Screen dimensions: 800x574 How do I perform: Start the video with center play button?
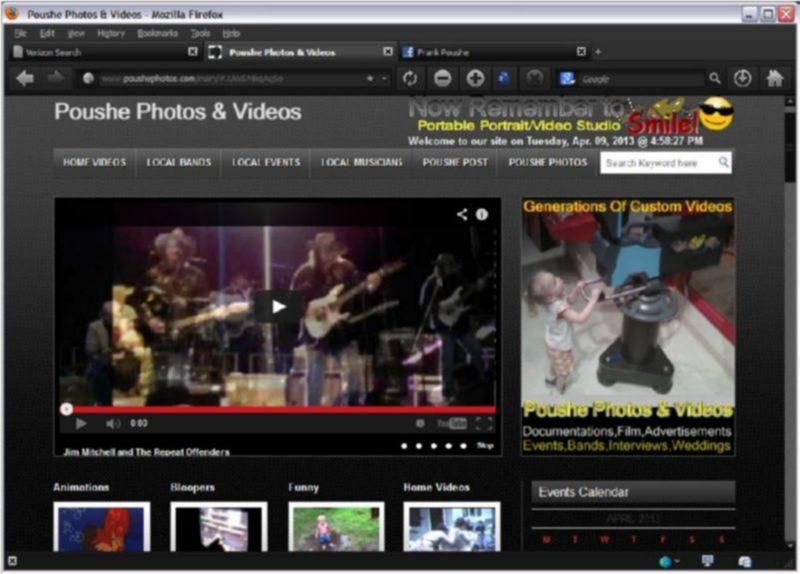click(278, 307)
